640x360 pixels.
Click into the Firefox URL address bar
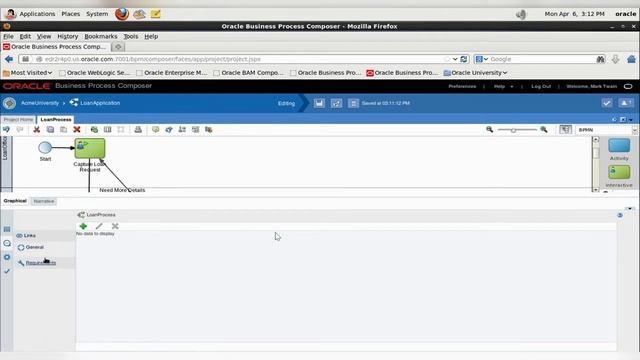241,59
